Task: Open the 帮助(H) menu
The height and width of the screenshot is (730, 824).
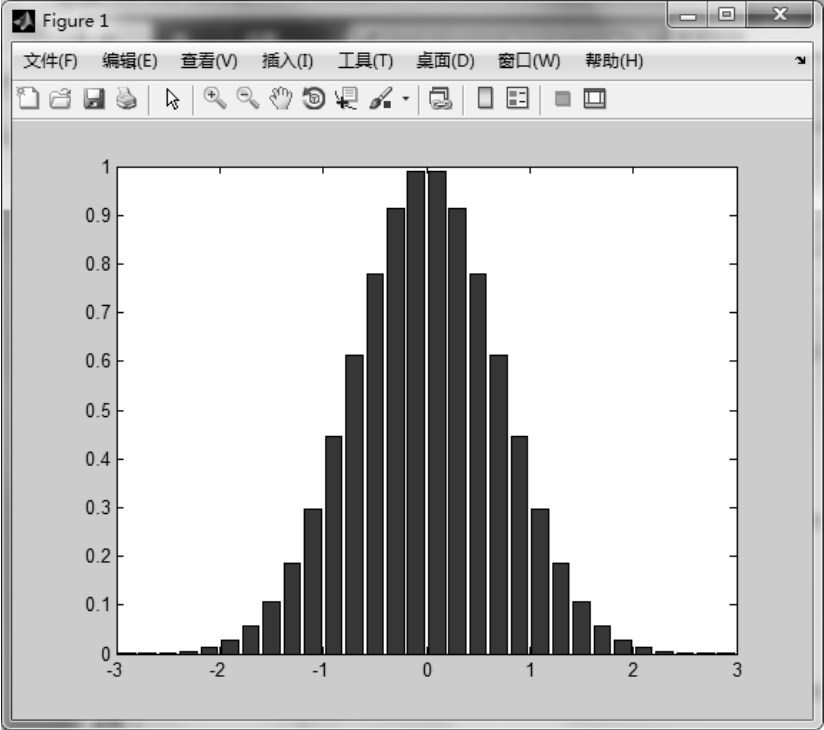Action: tap(613, 62)
